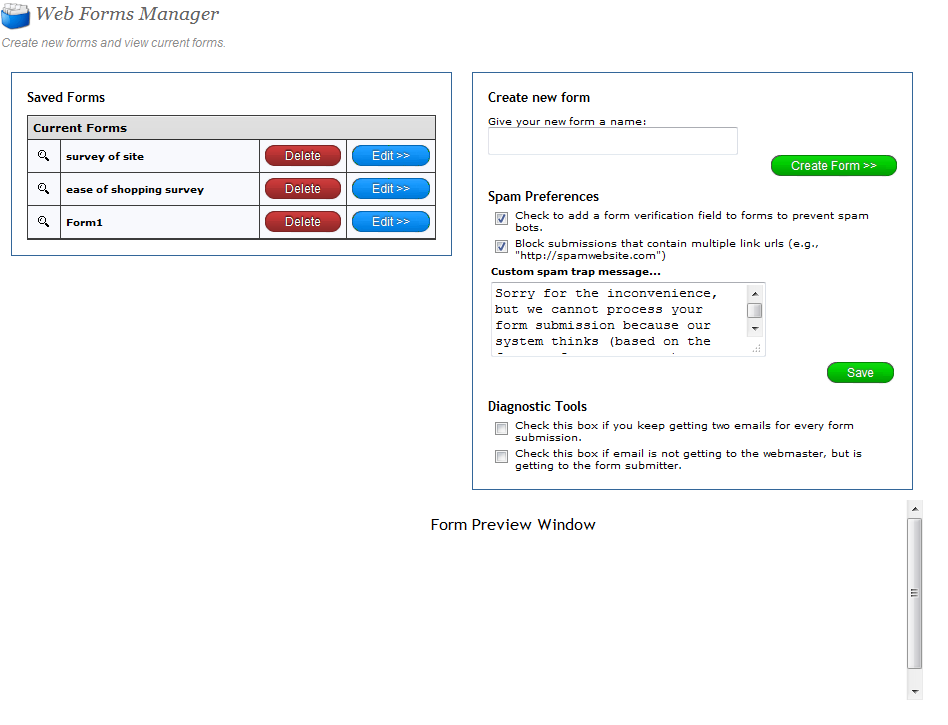This screenshot has height=725, width=948.
Task: Enable the two emails diagnostic checkbox
Action: point(501,429)
